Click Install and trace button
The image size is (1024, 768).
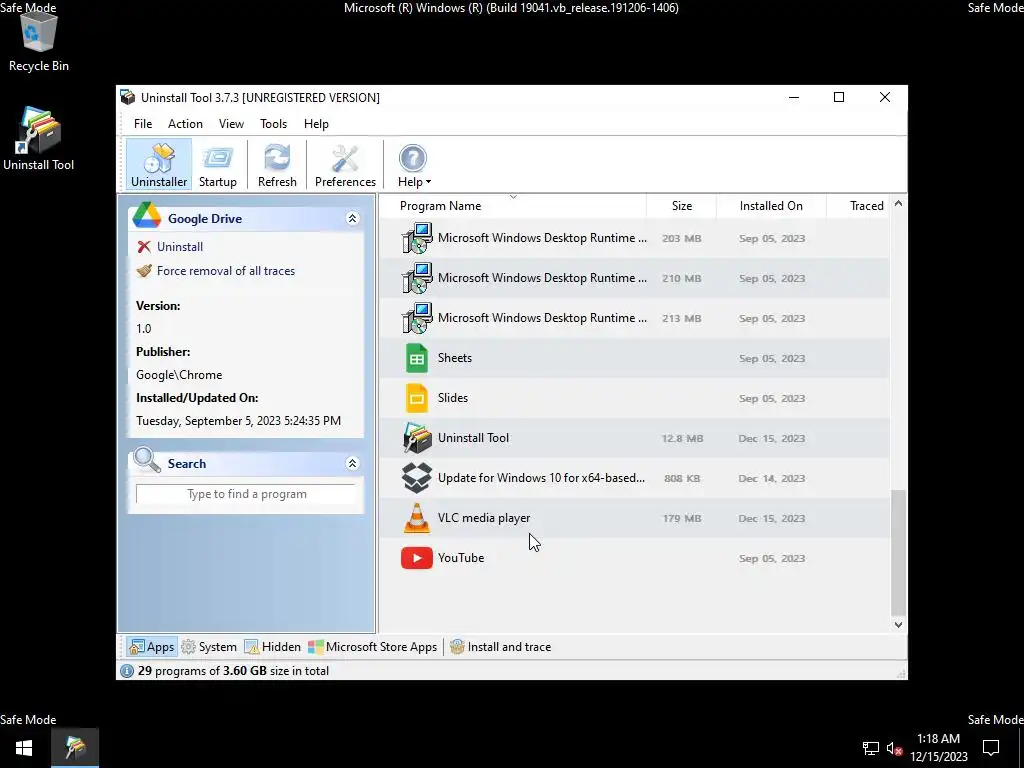pos(500,647)
